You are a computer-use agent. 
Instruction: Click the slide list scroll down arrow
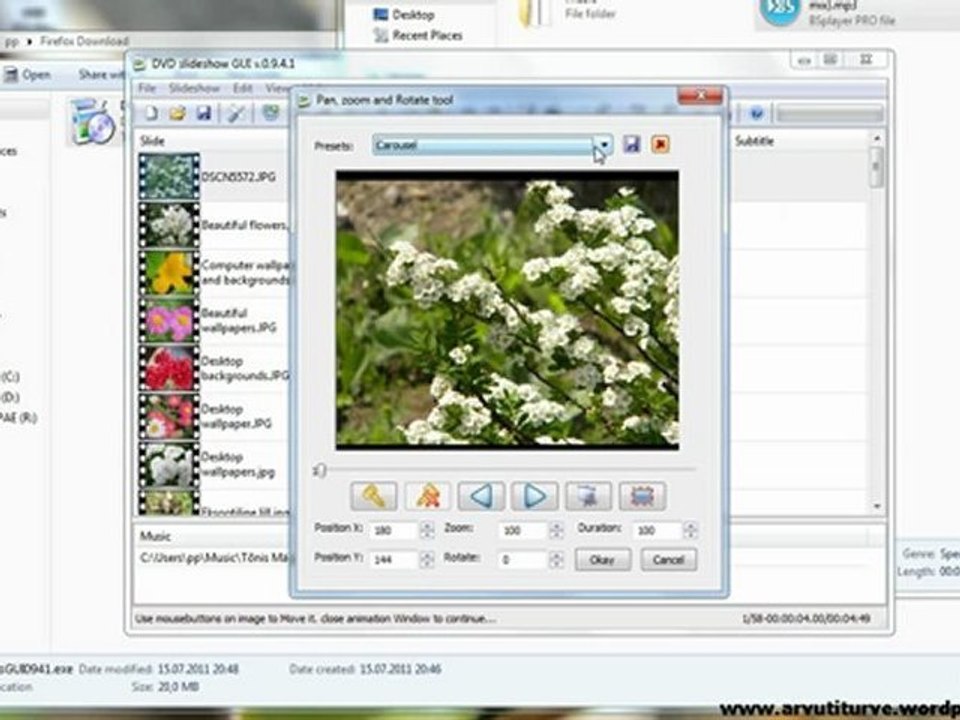pos(877,506)
